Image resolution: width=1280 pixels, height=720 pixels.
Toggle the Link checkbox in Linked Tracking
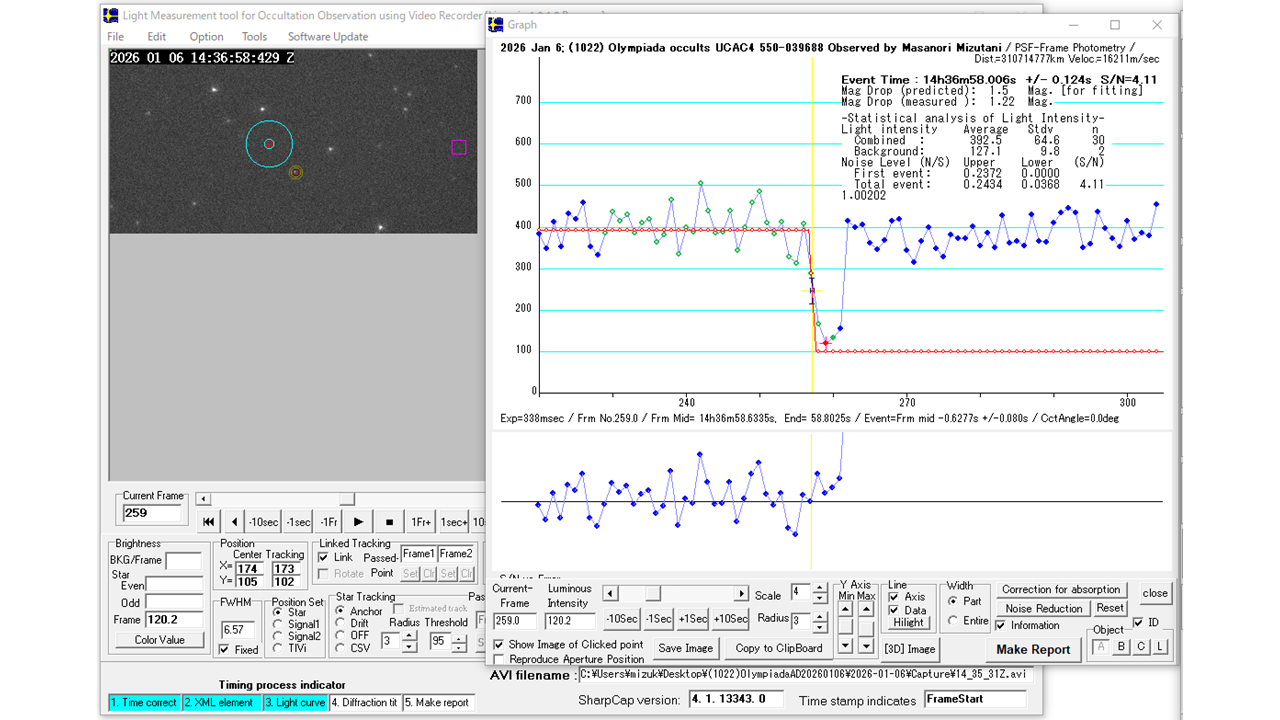[x=323, y=557]
